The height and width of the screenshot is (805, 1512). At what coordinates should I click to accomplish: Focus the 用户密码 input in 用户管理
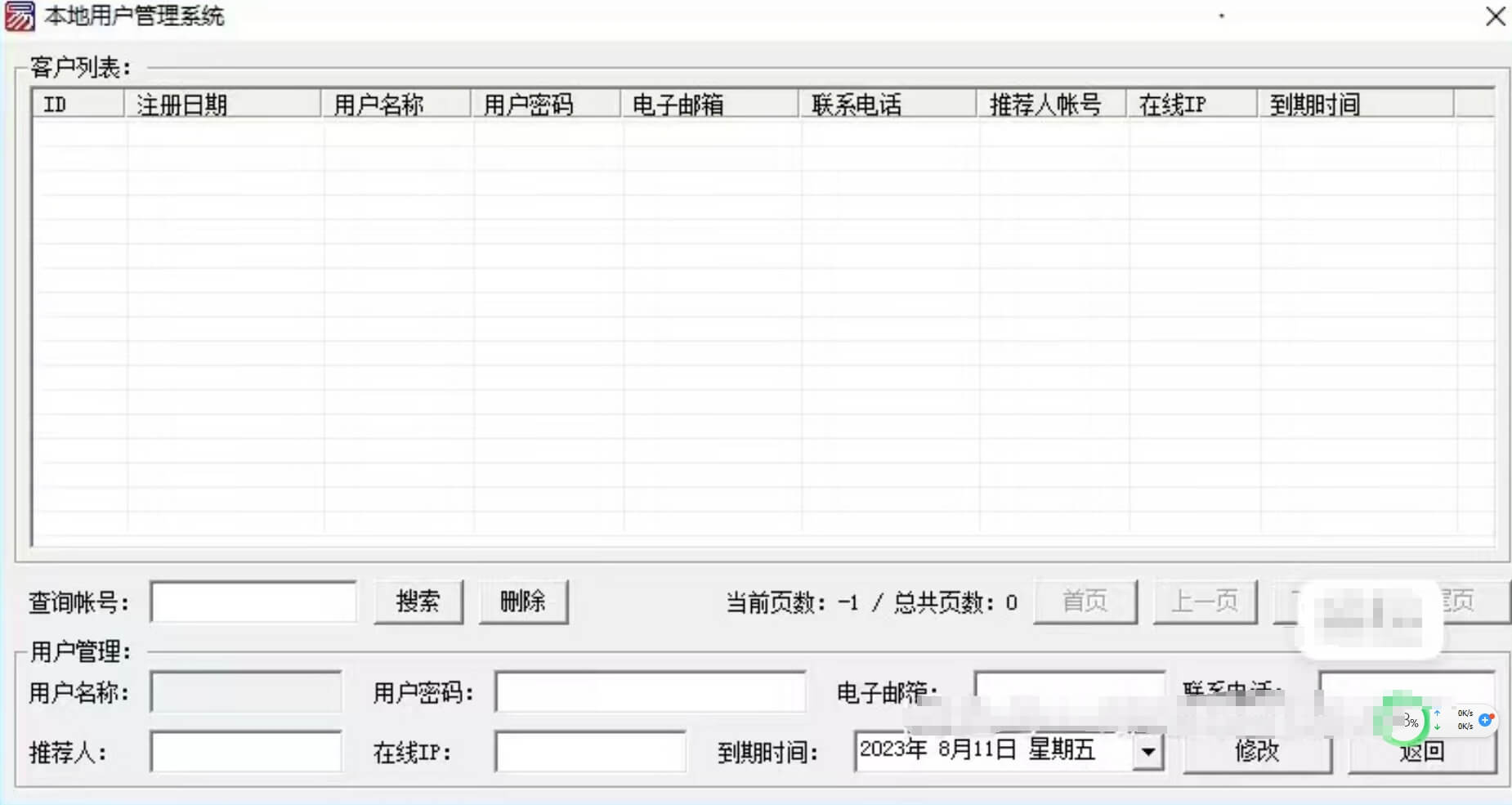tap(651, 693)
